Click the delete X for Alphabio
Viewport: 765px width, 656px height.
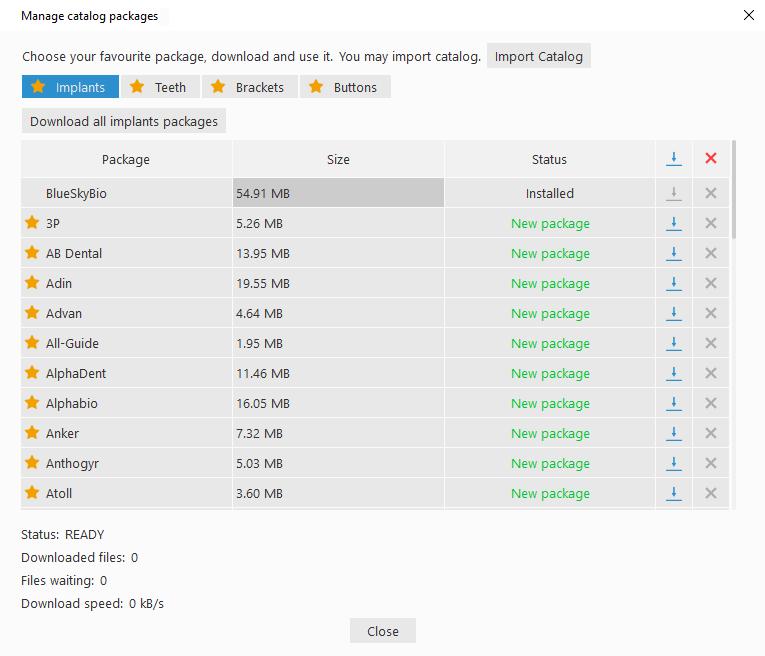(711, 403)
